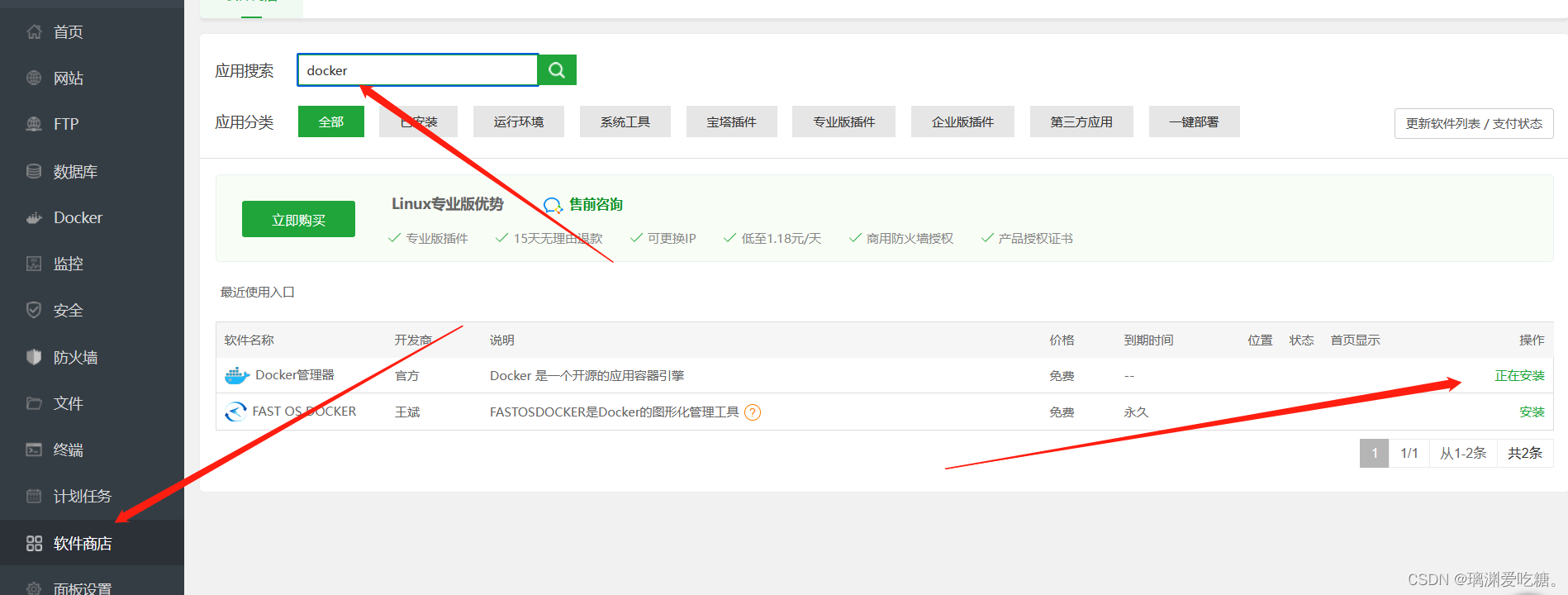Click the database icon beside 数据库
Viewport: 1568px width, 595px height.
click(x=34, y=171)
